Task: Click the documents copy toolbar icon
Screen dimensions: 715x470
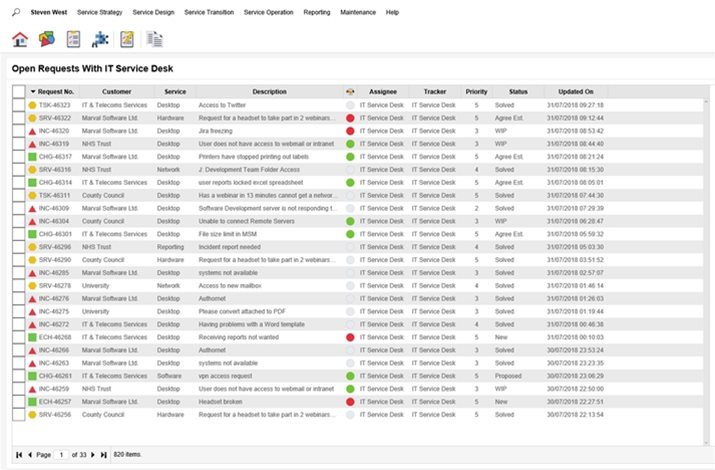Action: [154, 39]
